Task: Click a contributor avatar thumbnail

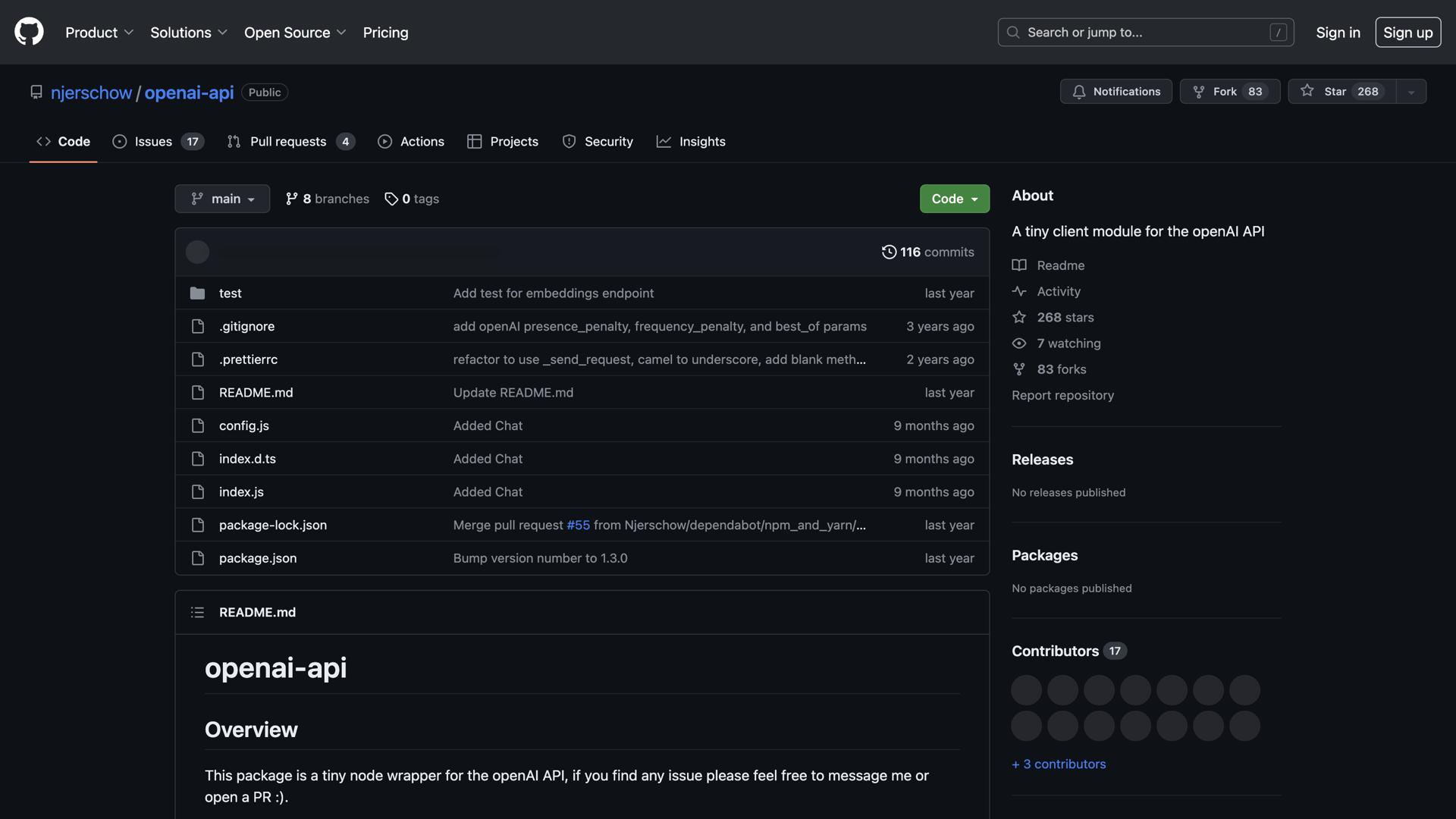Action: [1025, 689]
